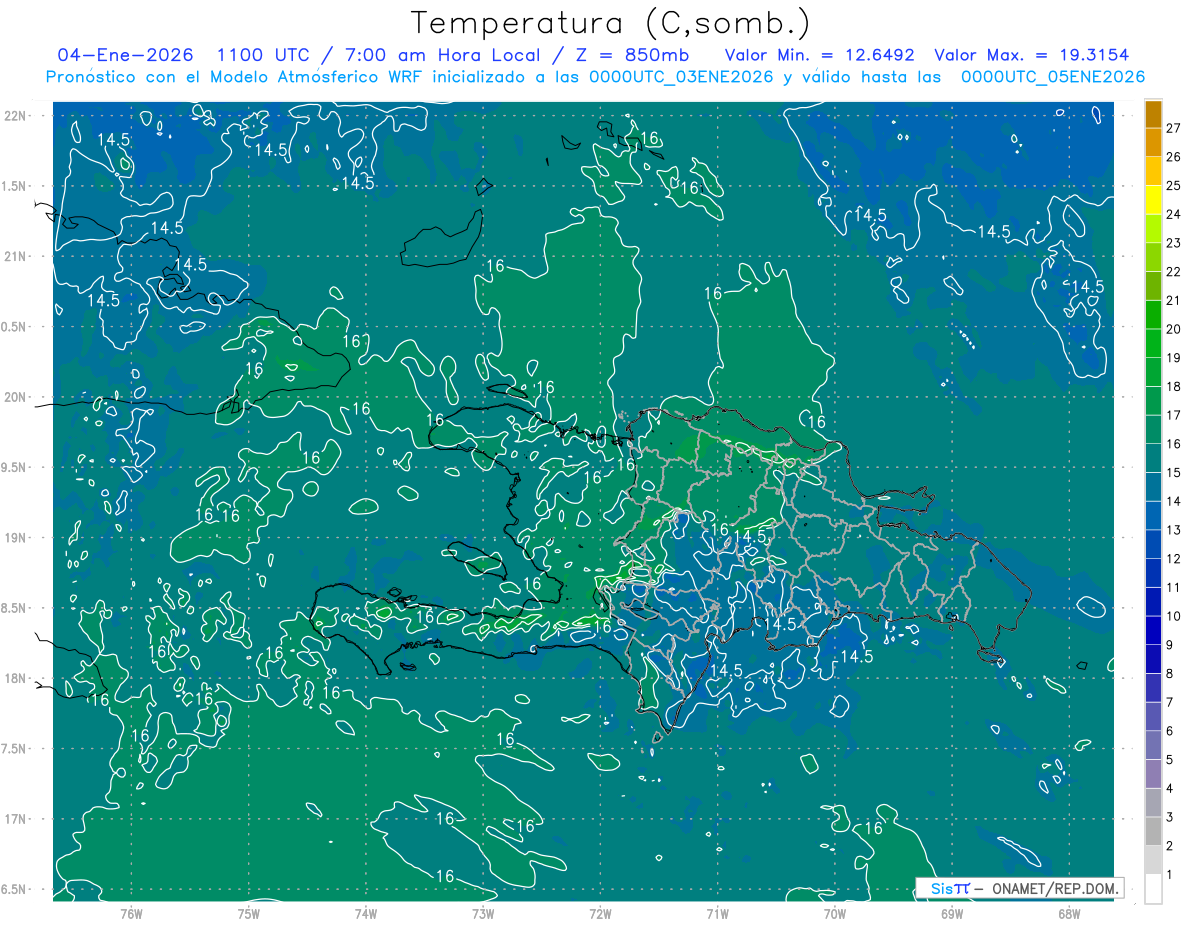Click the "8" color scale label
The width and height of the screenshot is (1200, 927).
coord(1170,674)
